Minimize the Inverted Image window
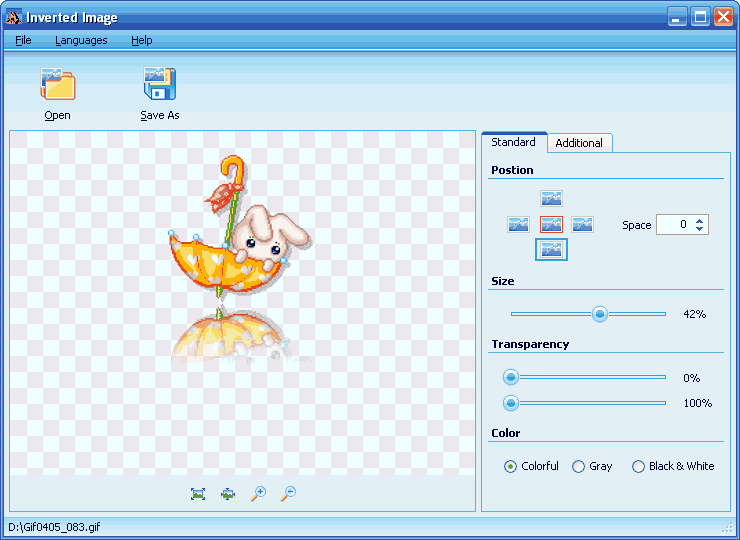This screenshot has width=740, height=540. tap(677, 17)
